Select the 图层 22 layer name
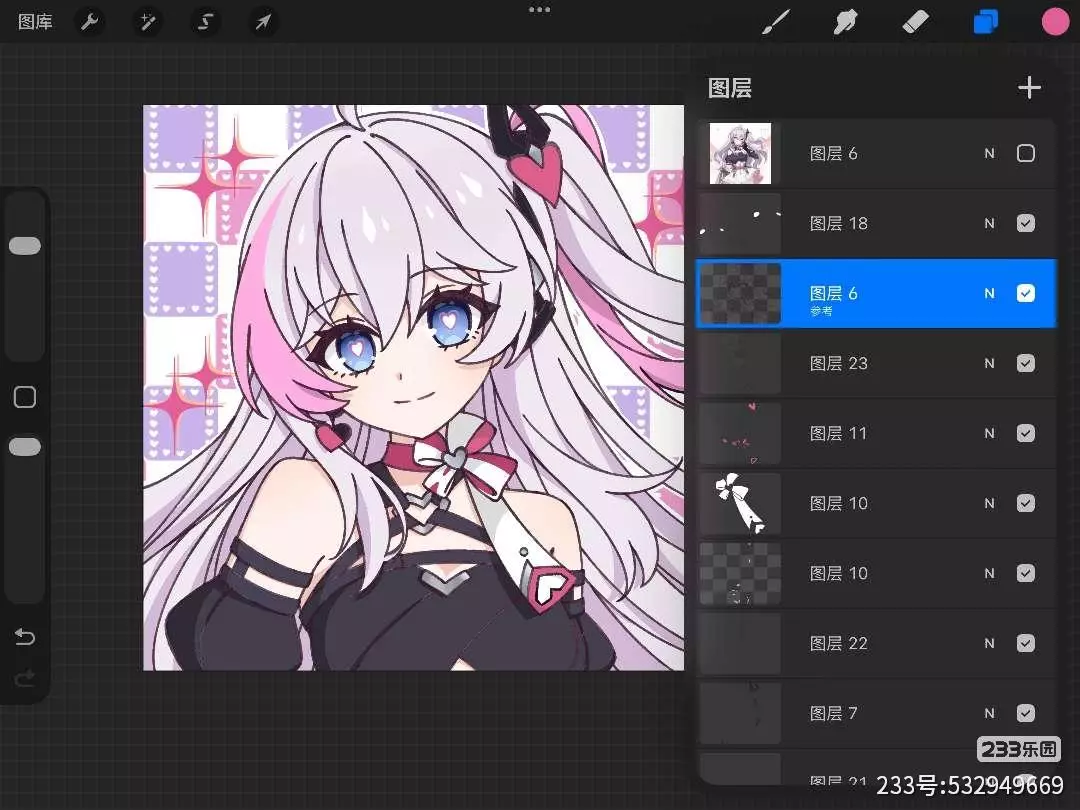 [x=838, y=643]
